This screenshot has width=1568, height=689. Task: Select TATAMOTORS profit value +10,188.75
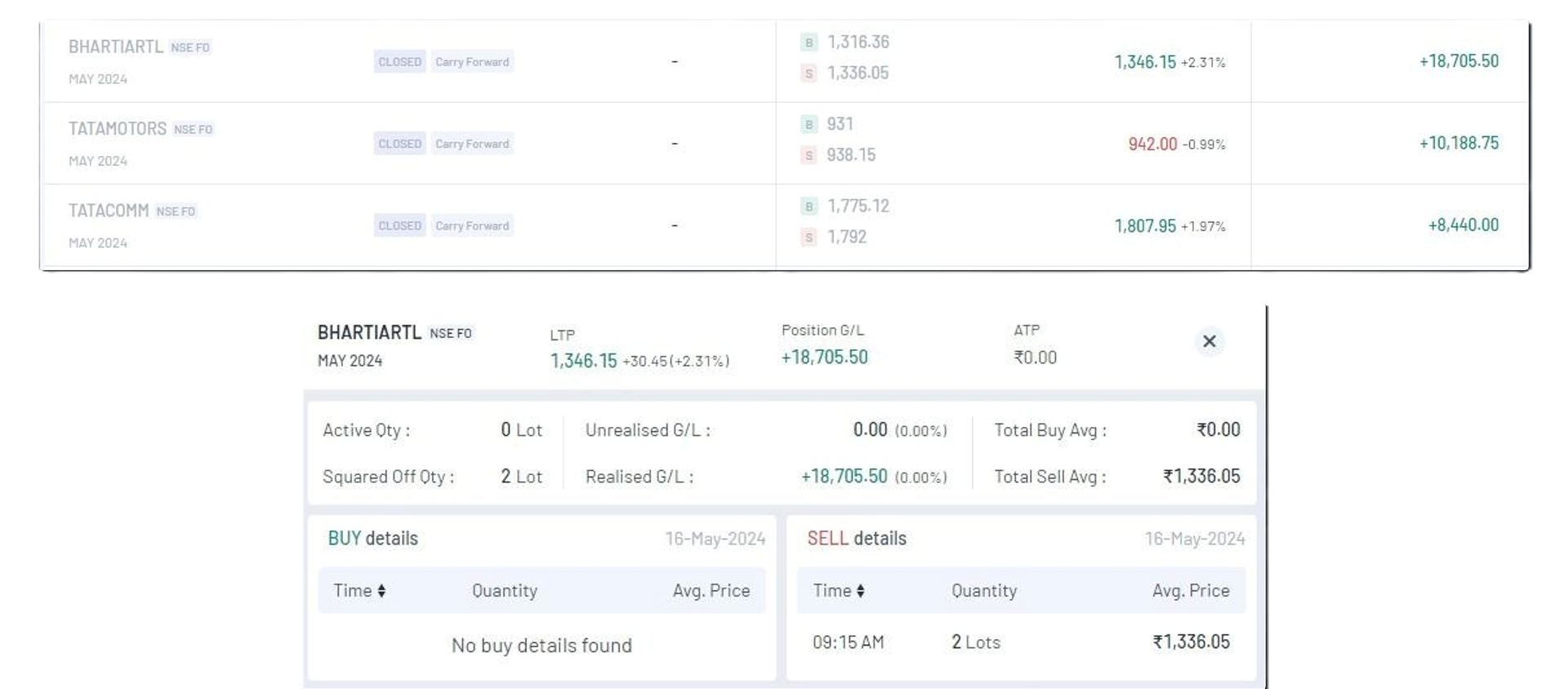(x=1459, y=143)
